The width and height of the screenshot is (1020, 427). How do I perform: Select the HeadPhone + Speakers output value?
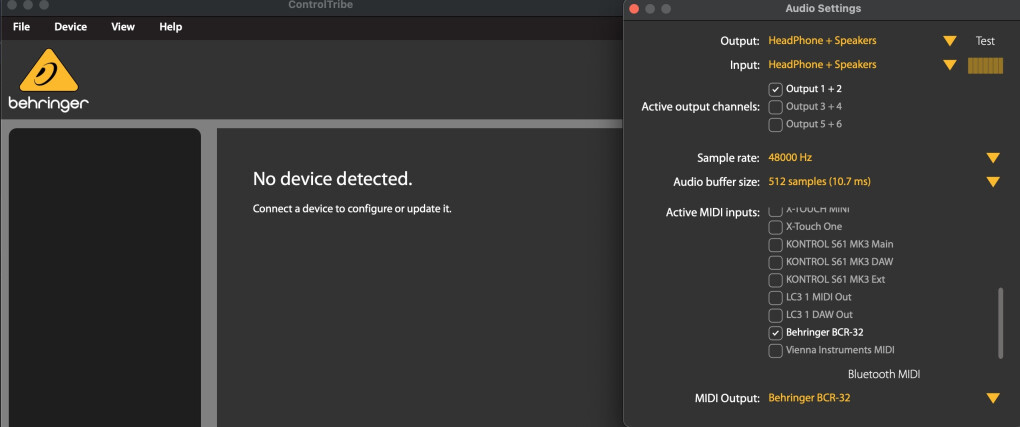click(x=822, y=40)
